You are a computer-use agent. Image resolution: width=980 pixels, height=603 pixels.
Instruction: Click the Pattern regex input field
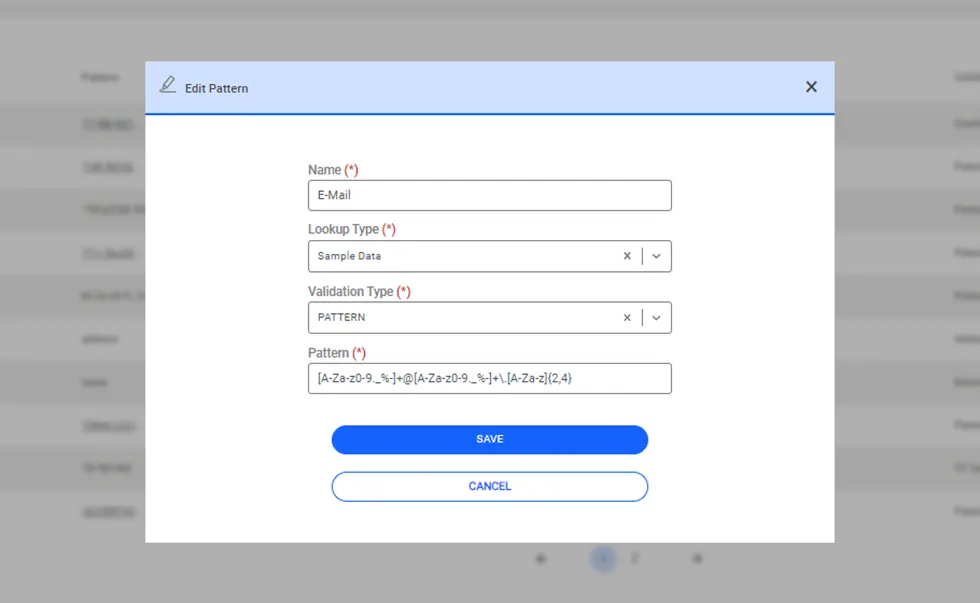pos(489,379)
